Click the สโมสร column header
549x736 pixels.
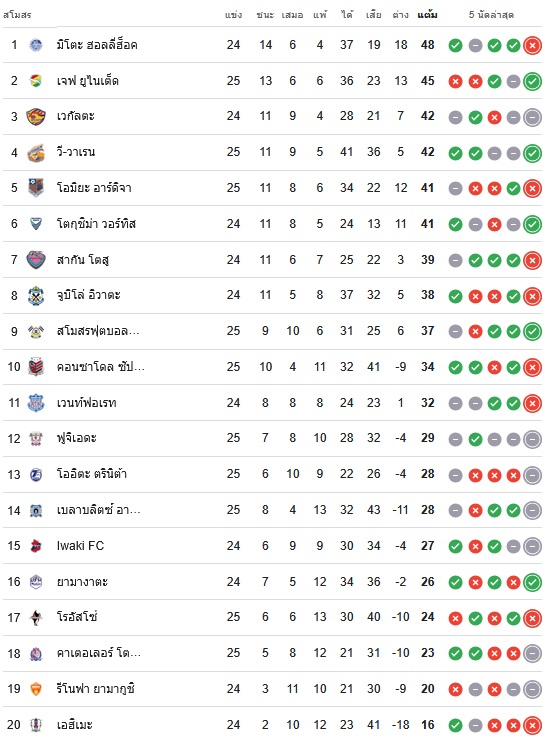tap(17, 15)
